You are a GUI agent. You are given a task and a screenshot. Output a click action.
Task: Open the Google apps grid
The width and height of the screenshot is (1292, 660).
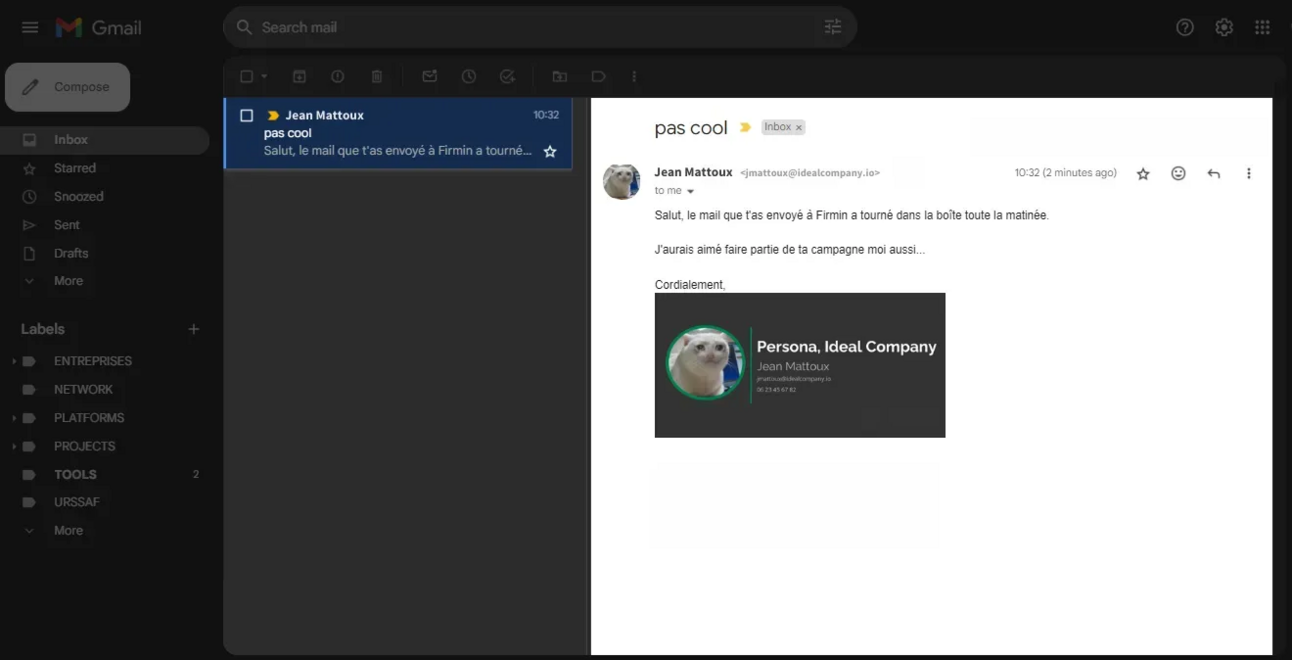coord(1263,27)
